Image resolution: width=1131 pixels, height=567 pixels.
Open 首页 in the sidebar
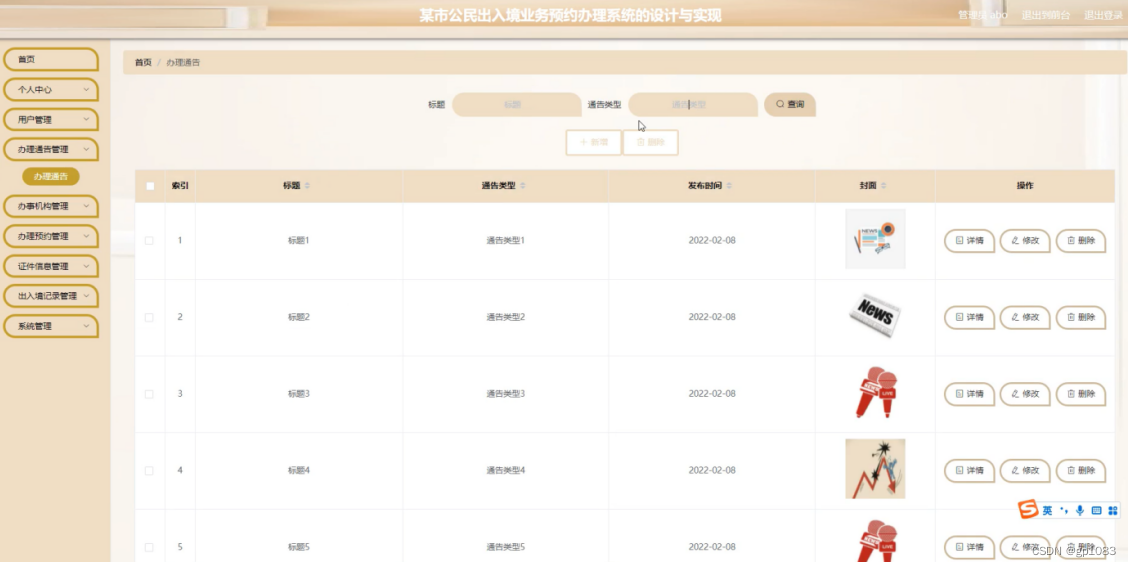click(50, 59)
